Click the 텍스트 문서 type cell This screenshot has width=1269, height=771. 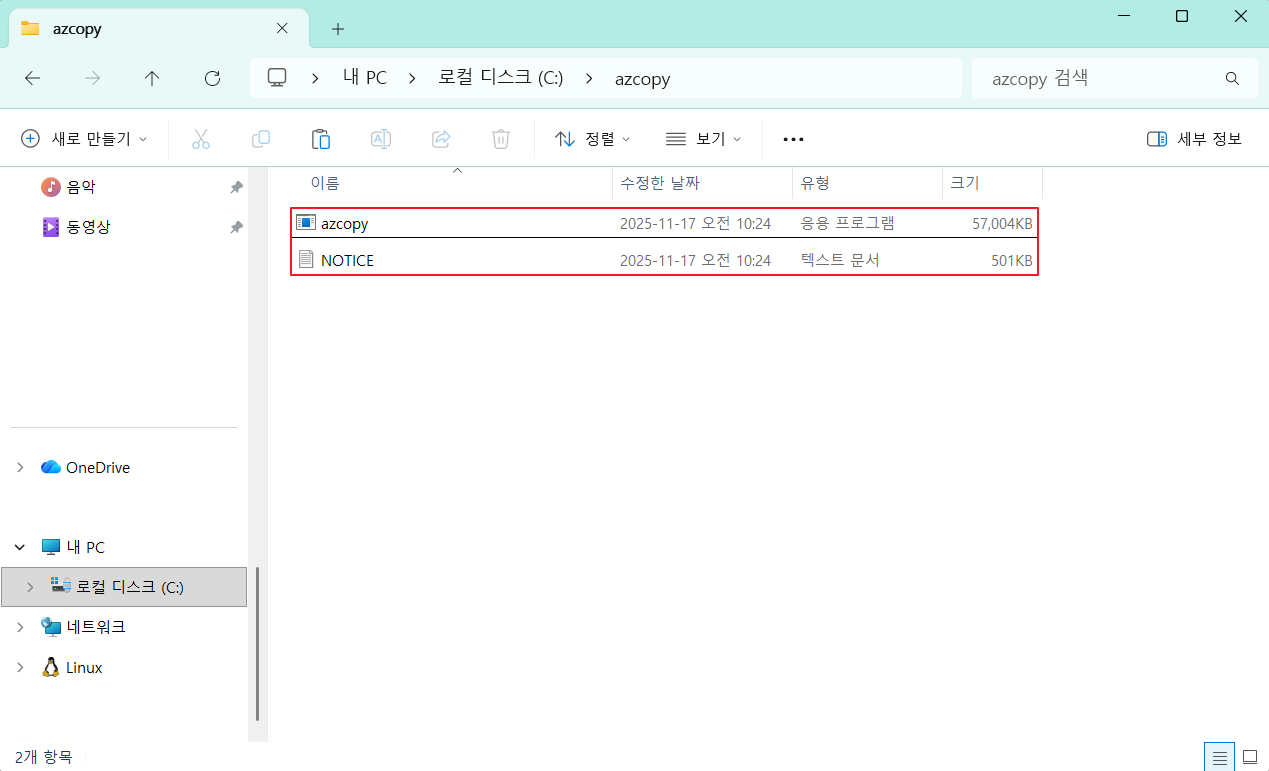(x=840, y=261)
